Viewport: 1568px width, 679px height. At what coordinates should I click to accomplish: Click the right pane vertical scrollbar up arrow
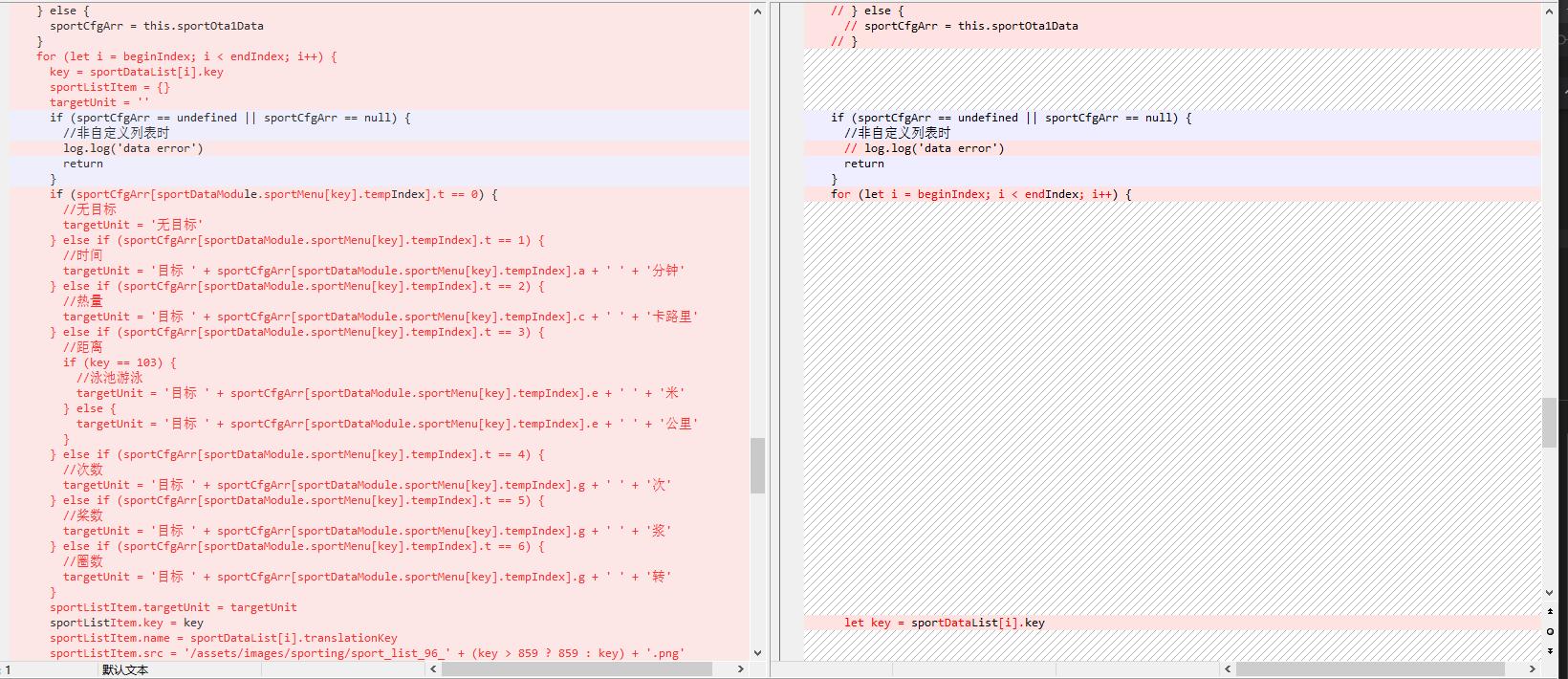tap(1550, 11)
